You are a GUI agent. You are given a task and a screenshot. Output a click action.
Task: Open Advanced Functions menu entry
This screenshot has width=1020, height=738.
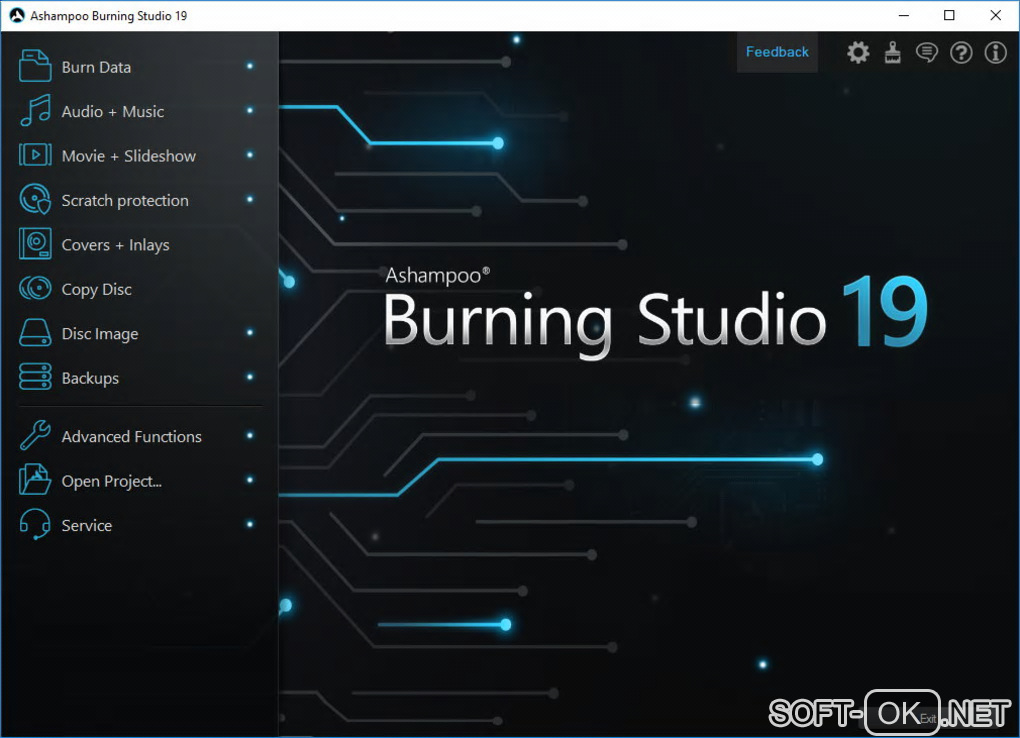140,436
